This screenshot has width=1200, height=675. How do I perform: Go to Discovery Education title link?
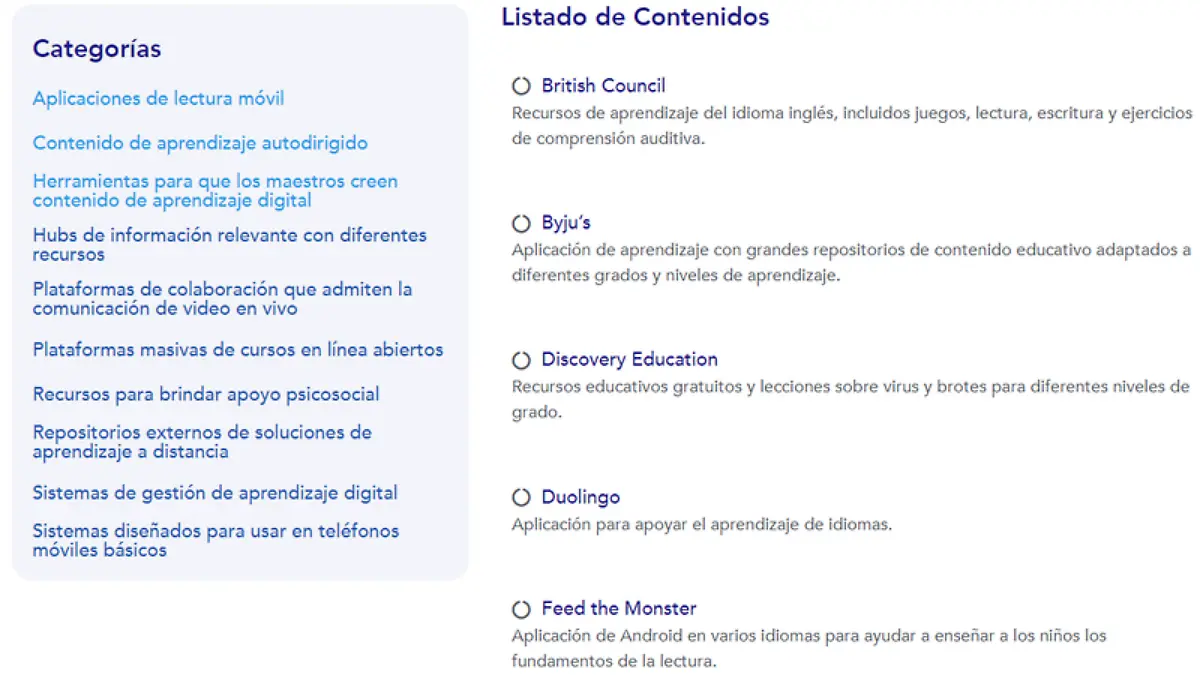click(629, 359)
